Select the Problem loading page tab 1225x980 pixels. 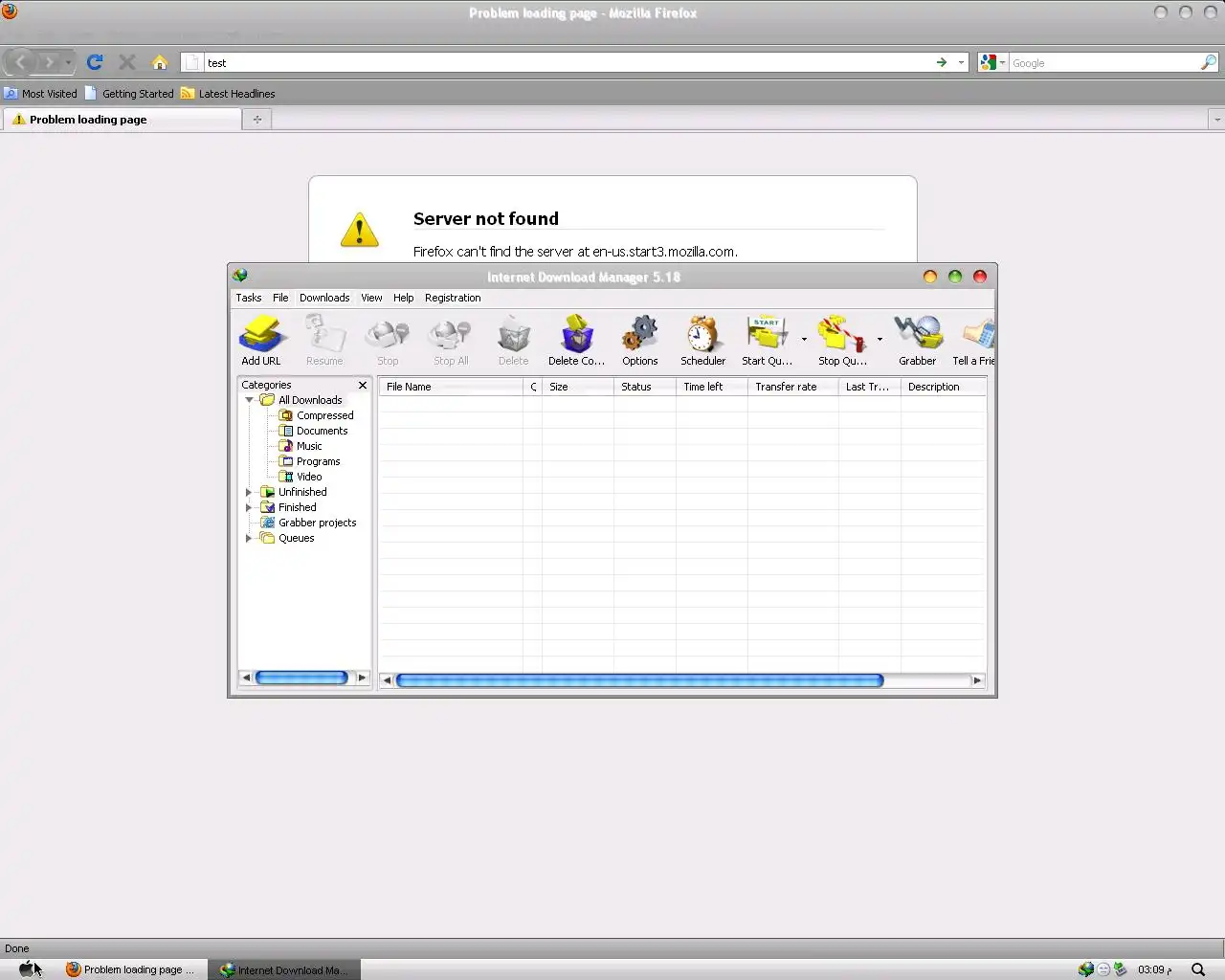tap(122, 120)
